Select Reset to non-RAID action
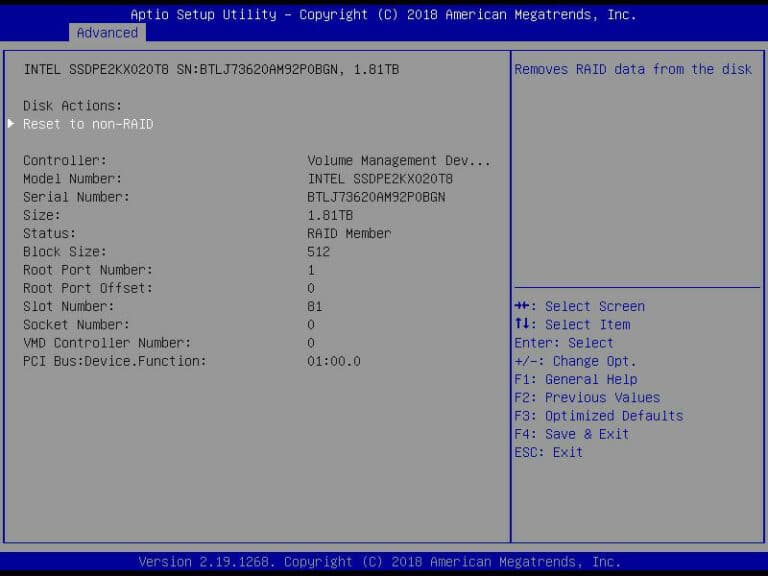Viewport: 768px width, 576px height. tap(88, 124)
